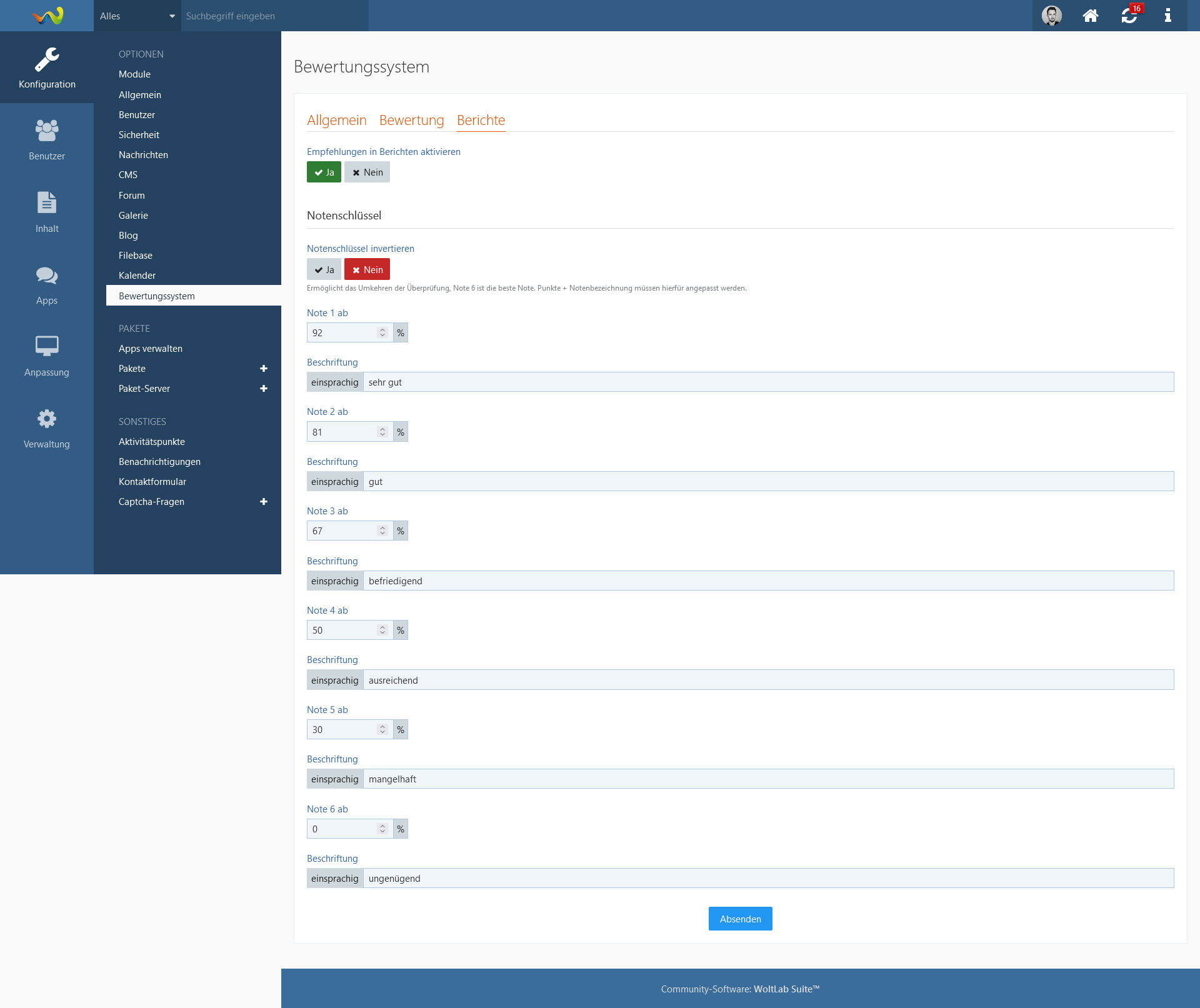Click the plus icon next to Pakete

click(264, 369)
